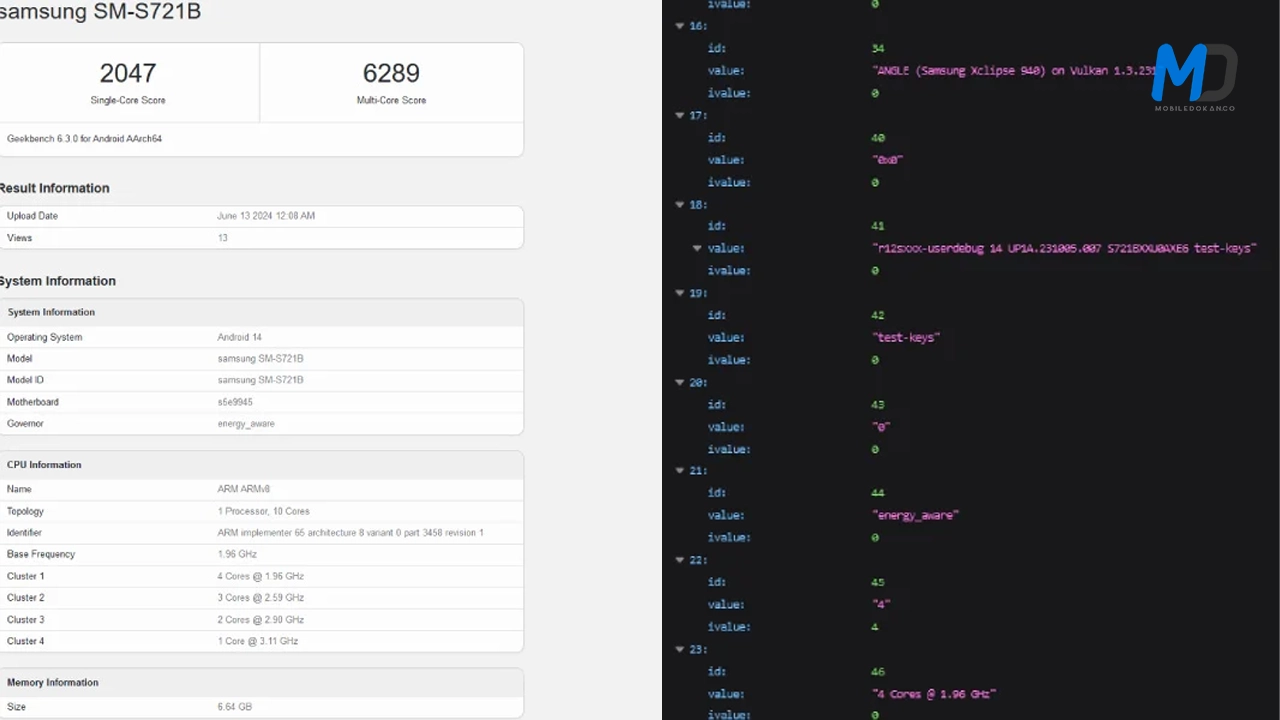
Task: Click the Motherboard value s5e9945
Action: [x=235, y=402]
